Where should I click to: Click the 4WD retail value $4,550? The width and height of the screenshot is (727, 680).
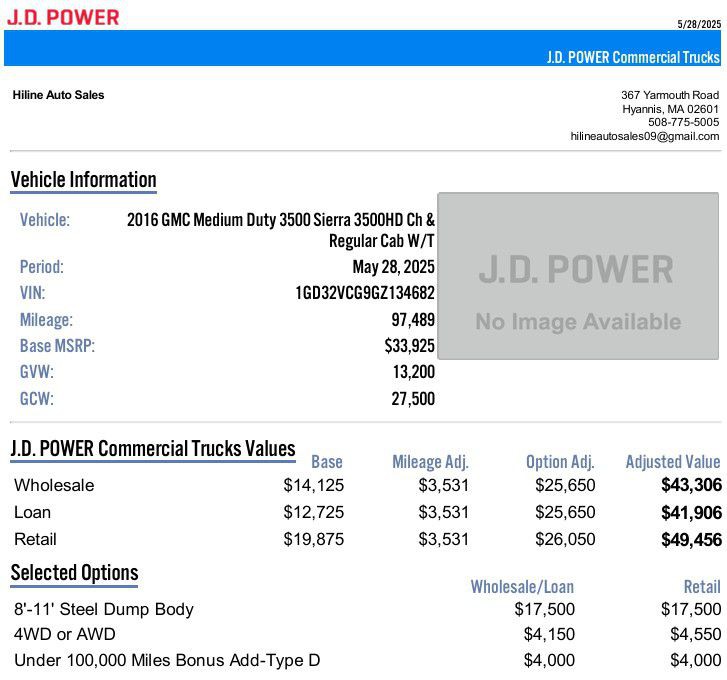point(696,635)
